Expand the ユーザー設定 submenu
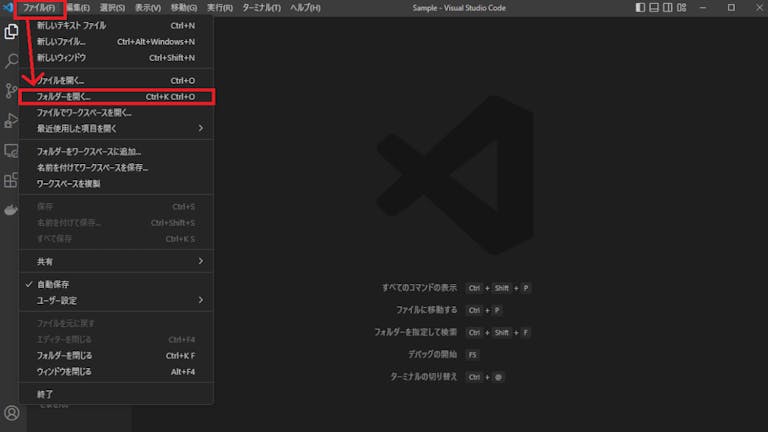 tap(116, 300)
